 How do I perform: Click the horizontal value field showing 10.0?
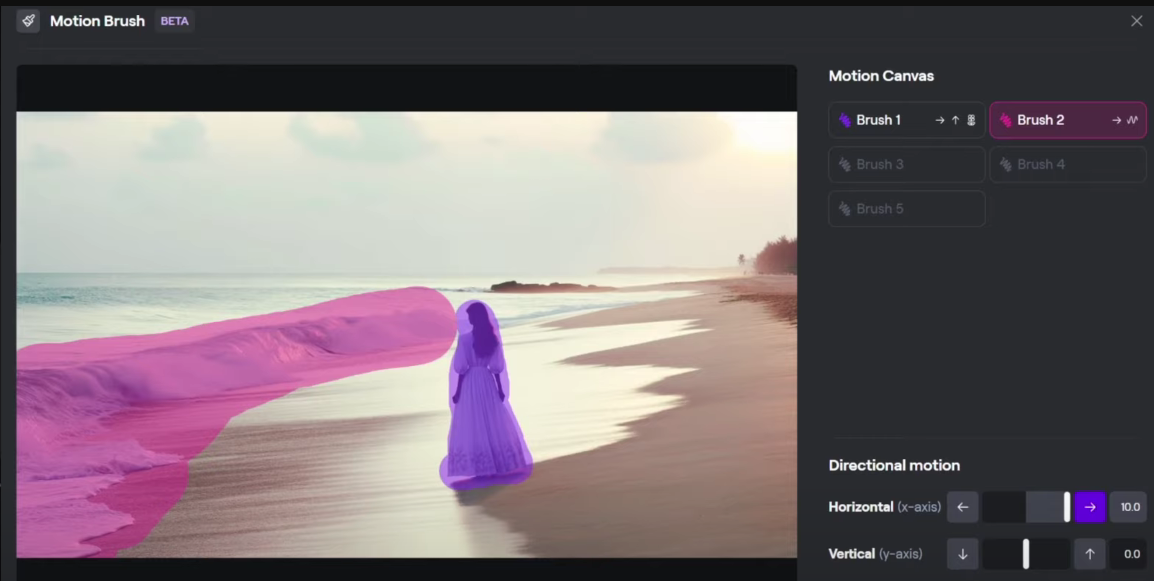(x=1129, y=507)
